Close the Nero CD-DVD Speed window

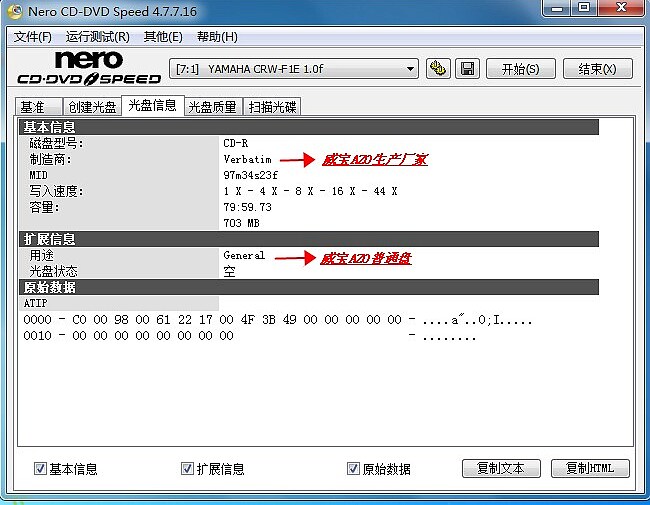pyautogui.click(x=621, y=8)
